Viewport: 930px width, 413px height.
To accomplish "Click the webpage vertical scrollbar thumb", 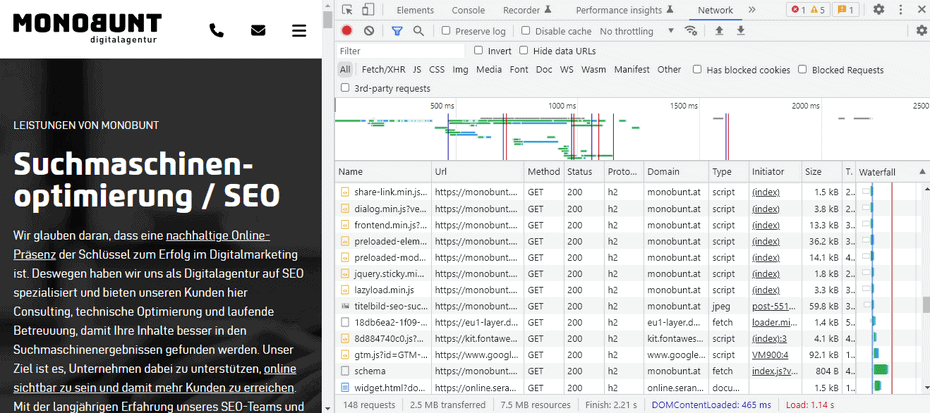I will click(x=327, y=18).
